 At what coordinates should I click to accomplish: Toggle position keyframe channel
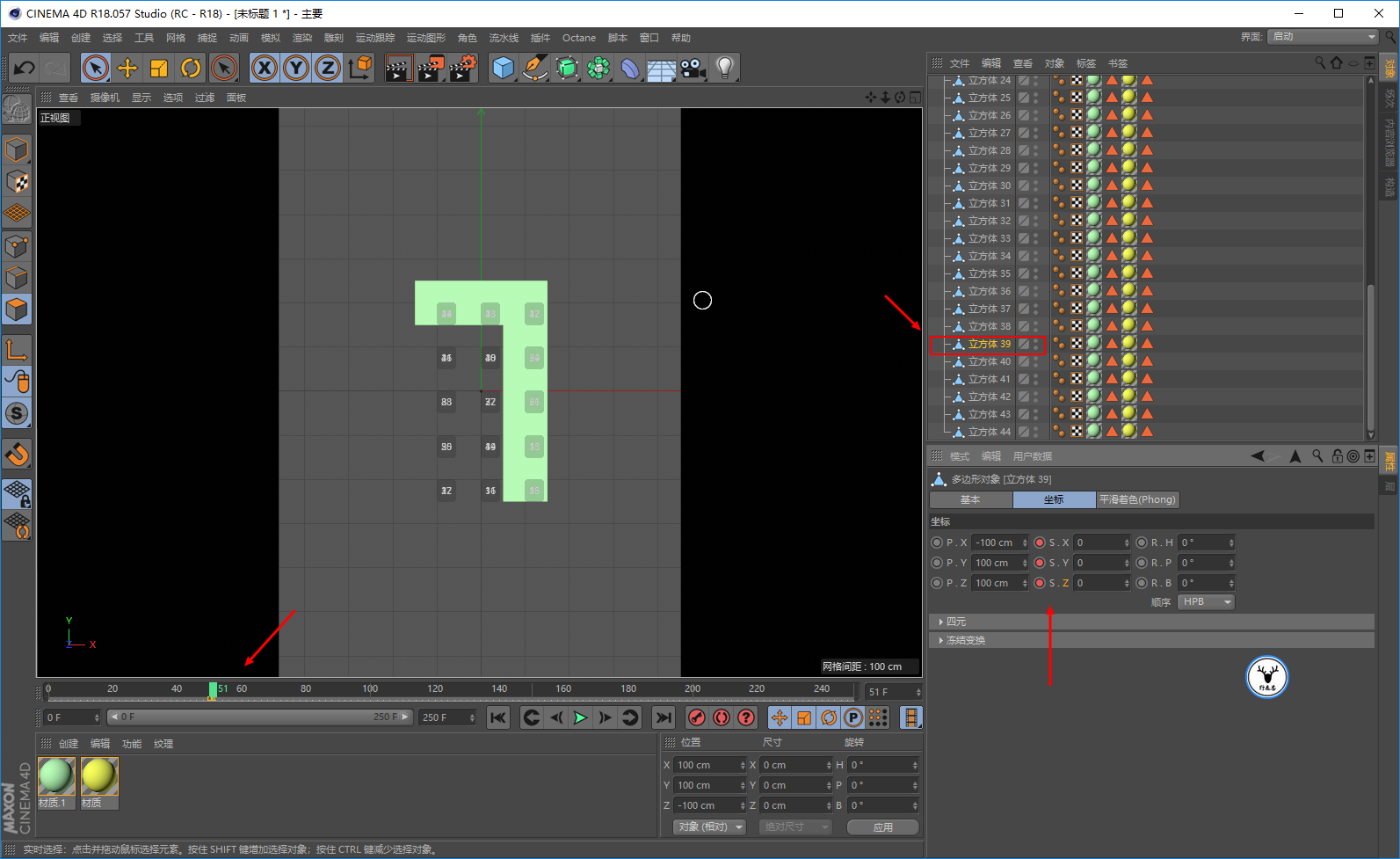pos(780,717)
